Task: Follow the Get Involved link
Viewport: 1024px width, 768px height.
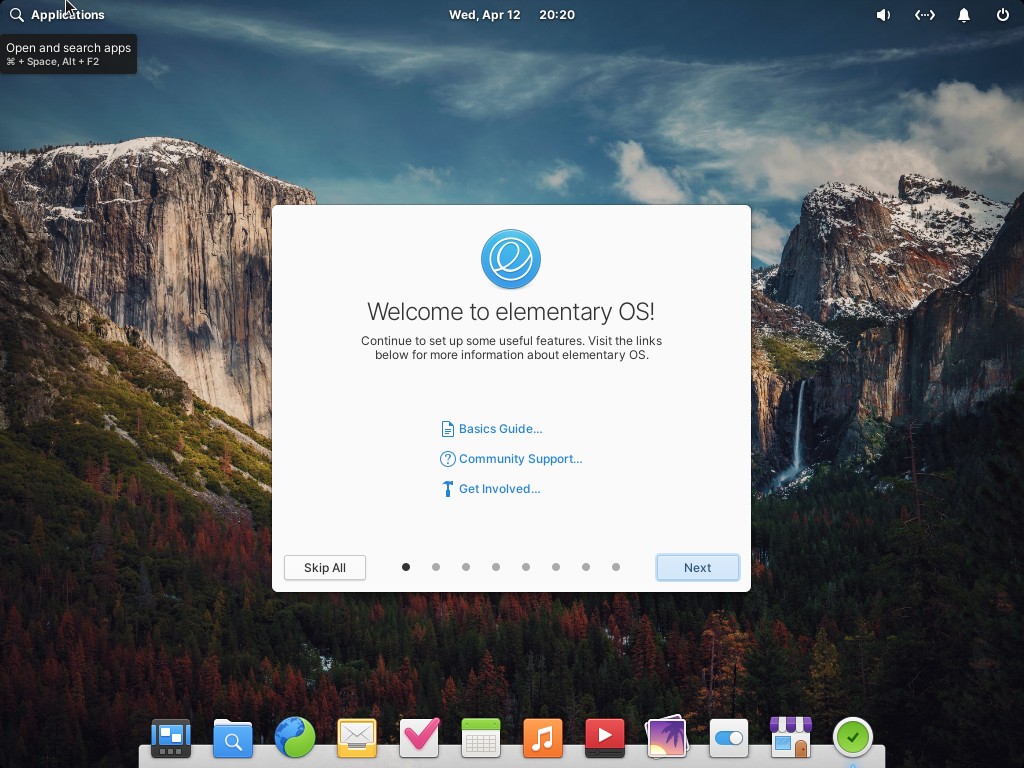Action: (x=491, y=488)
